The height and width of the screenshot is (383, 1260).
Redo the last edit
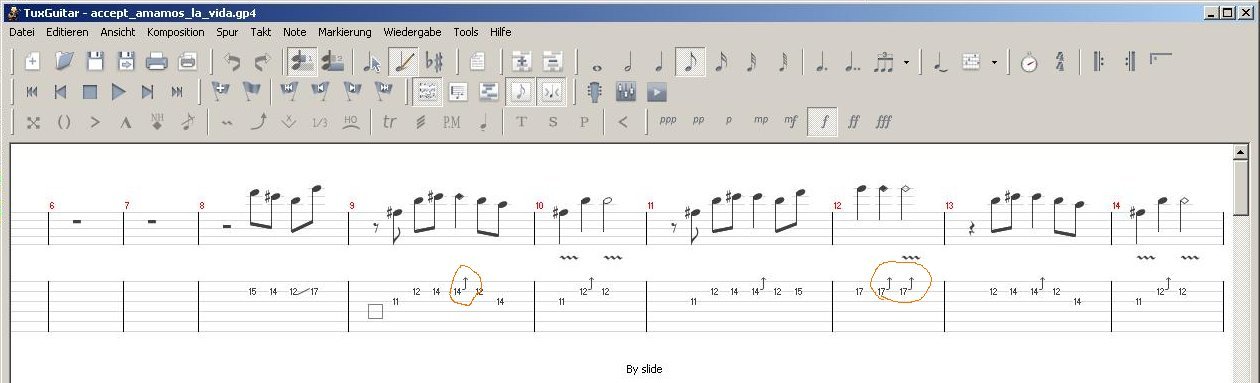(262, 62)
